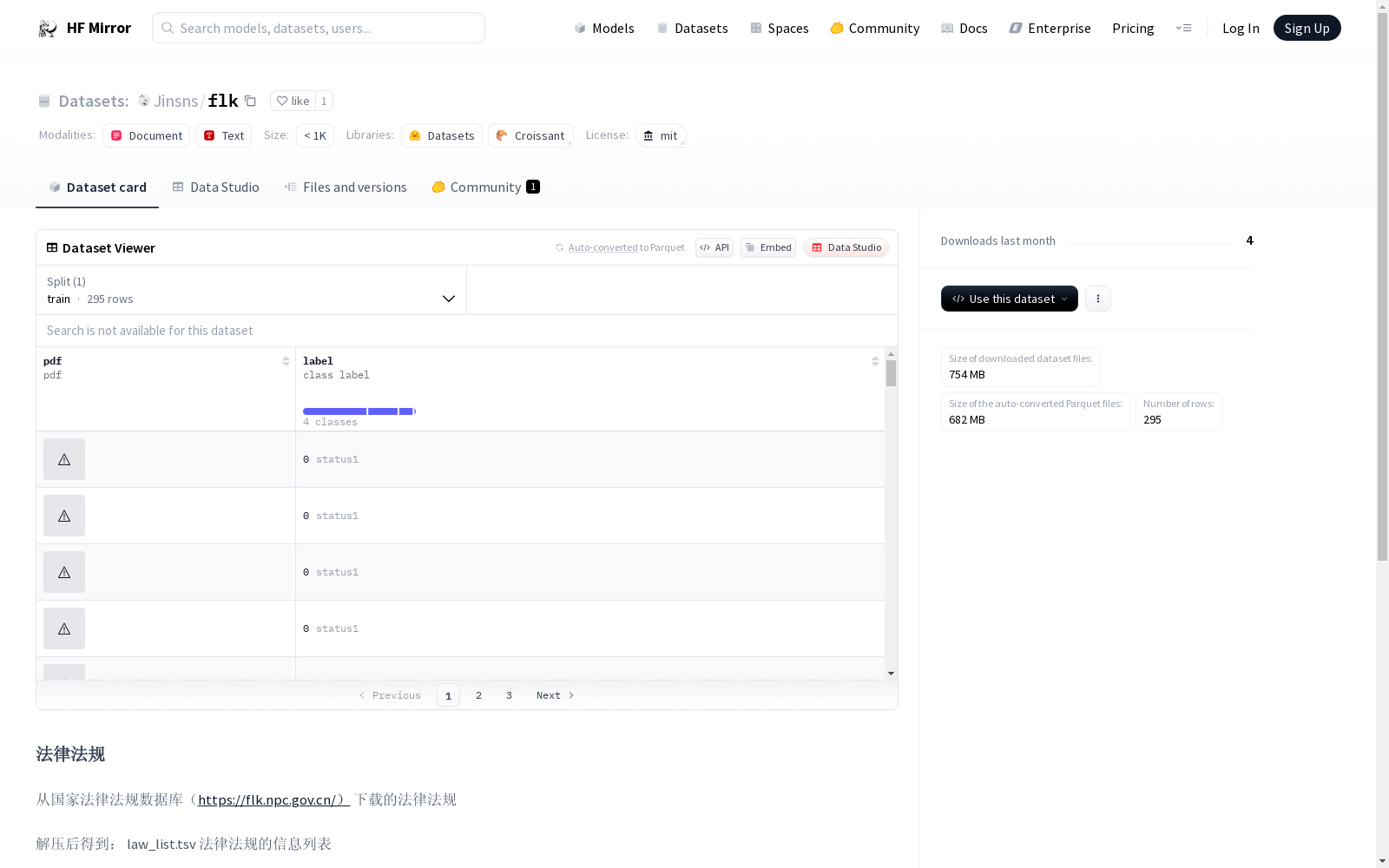This screenshot has height=868, width=1389.
Task: Open Models page
Action: (x=604, y=28)
